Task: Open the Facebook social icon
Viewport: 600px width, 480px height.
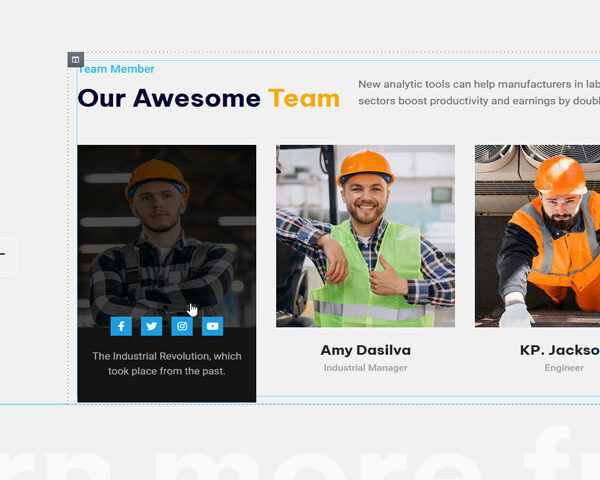Action: (120, 326)
